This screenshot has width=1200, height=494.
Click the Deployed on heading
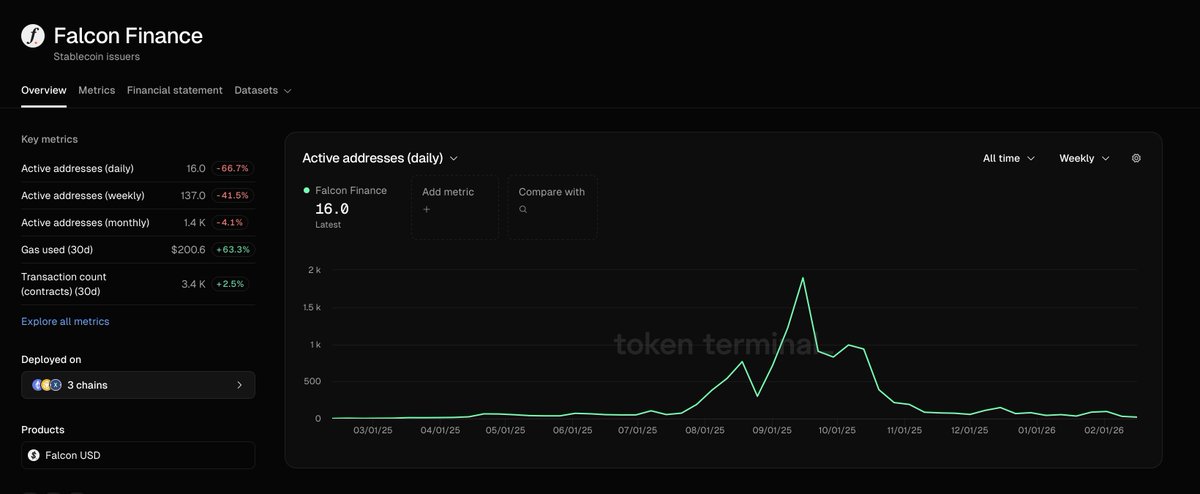[x=49, y=359]
